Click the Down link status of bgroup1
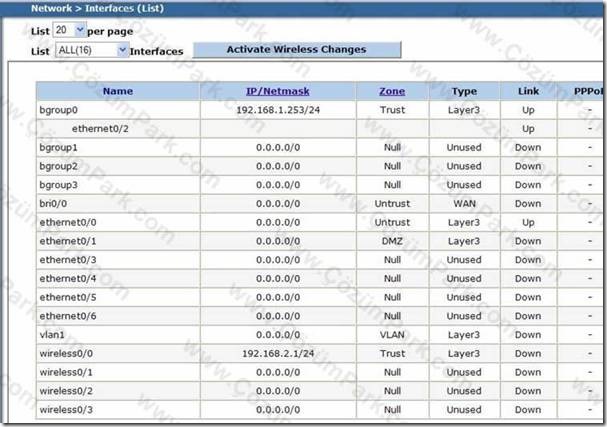This screenshot has height=427, width=607. pyautogui.click(x=528, y=147)
